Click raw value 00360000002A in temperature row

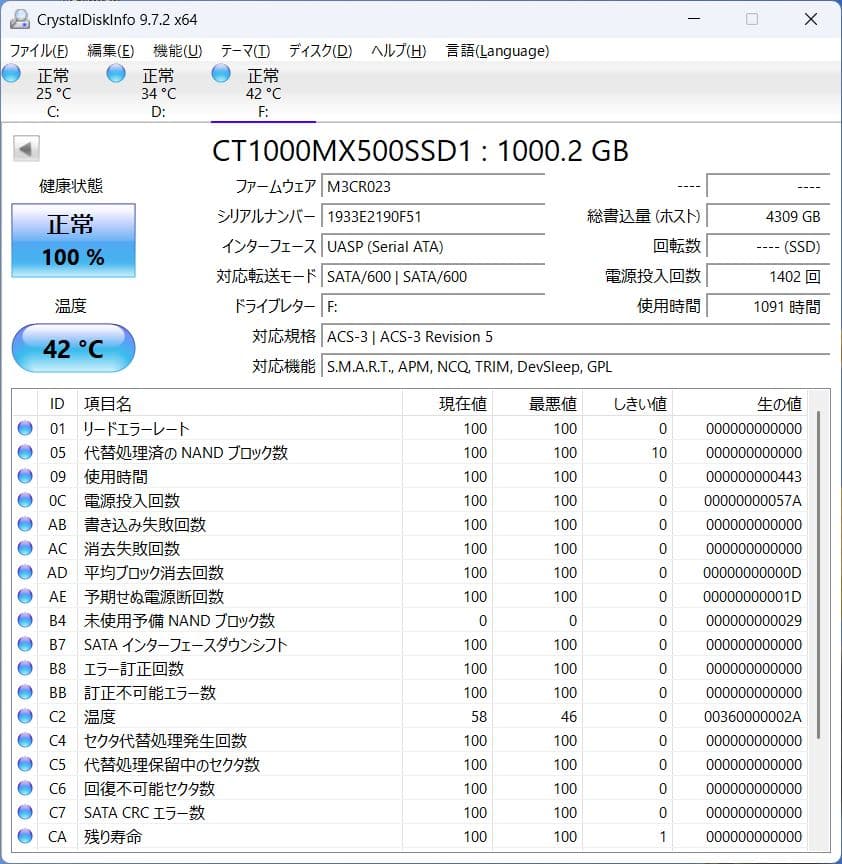click(x=753, y=716)
